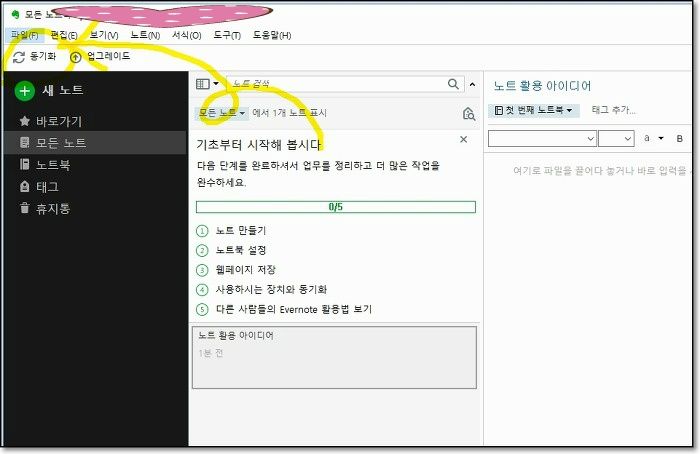Click the saved search icon beside note count
The image size is (700, 454).
pyautogui.click(x=468, y=114)
